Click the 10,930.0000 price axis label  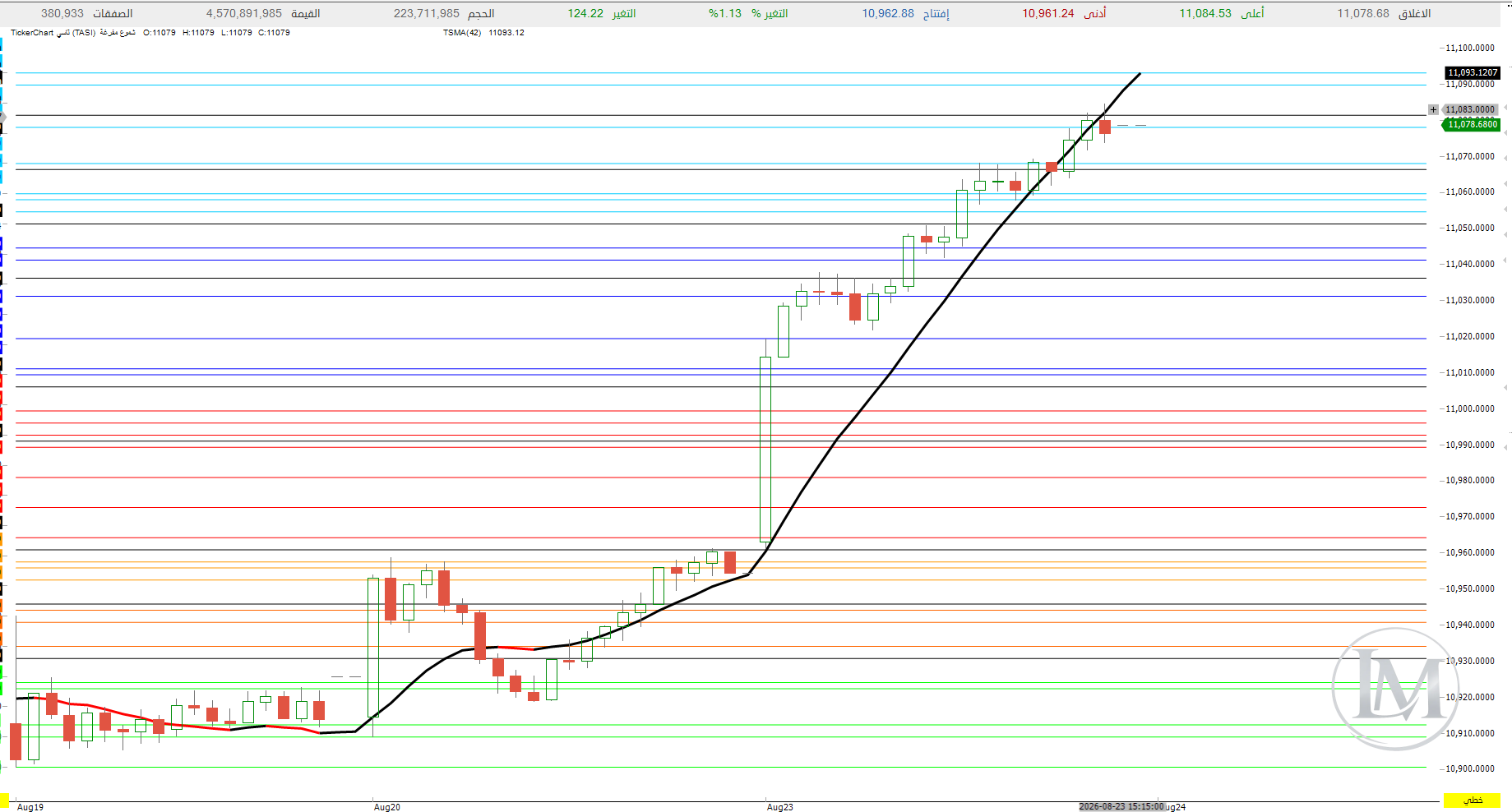(x=1470, y=661)
